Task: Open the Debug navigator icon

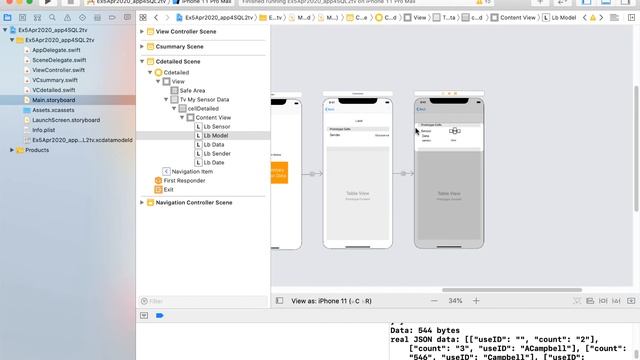Action: (x=97, y=18)
